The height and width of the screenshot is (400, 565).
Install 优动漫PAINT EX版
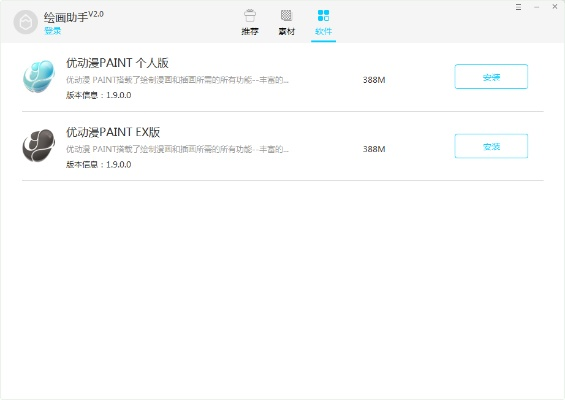pos(491,146)
